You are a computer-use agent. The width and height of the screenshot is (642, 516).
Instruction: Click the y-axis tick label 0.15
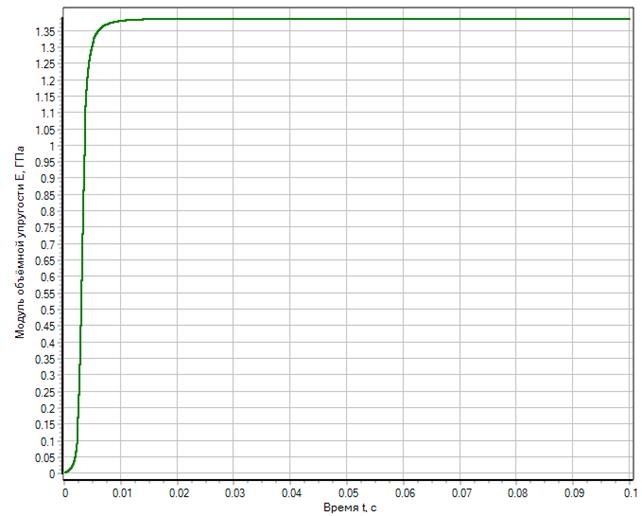click(45, 425)
